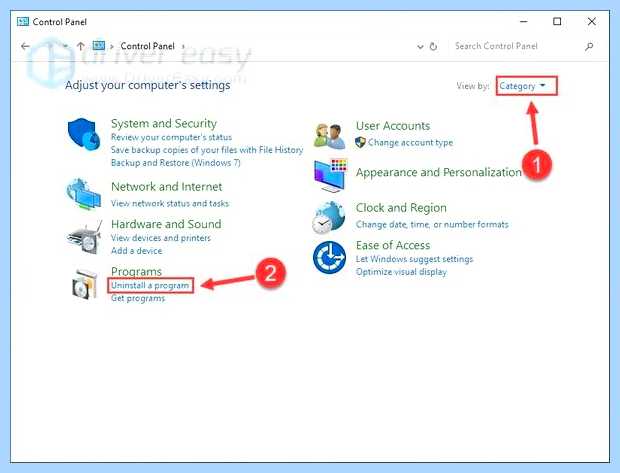Open recent locations dropdown arrow
Screen dimensions: 620x473
(65, 46)
